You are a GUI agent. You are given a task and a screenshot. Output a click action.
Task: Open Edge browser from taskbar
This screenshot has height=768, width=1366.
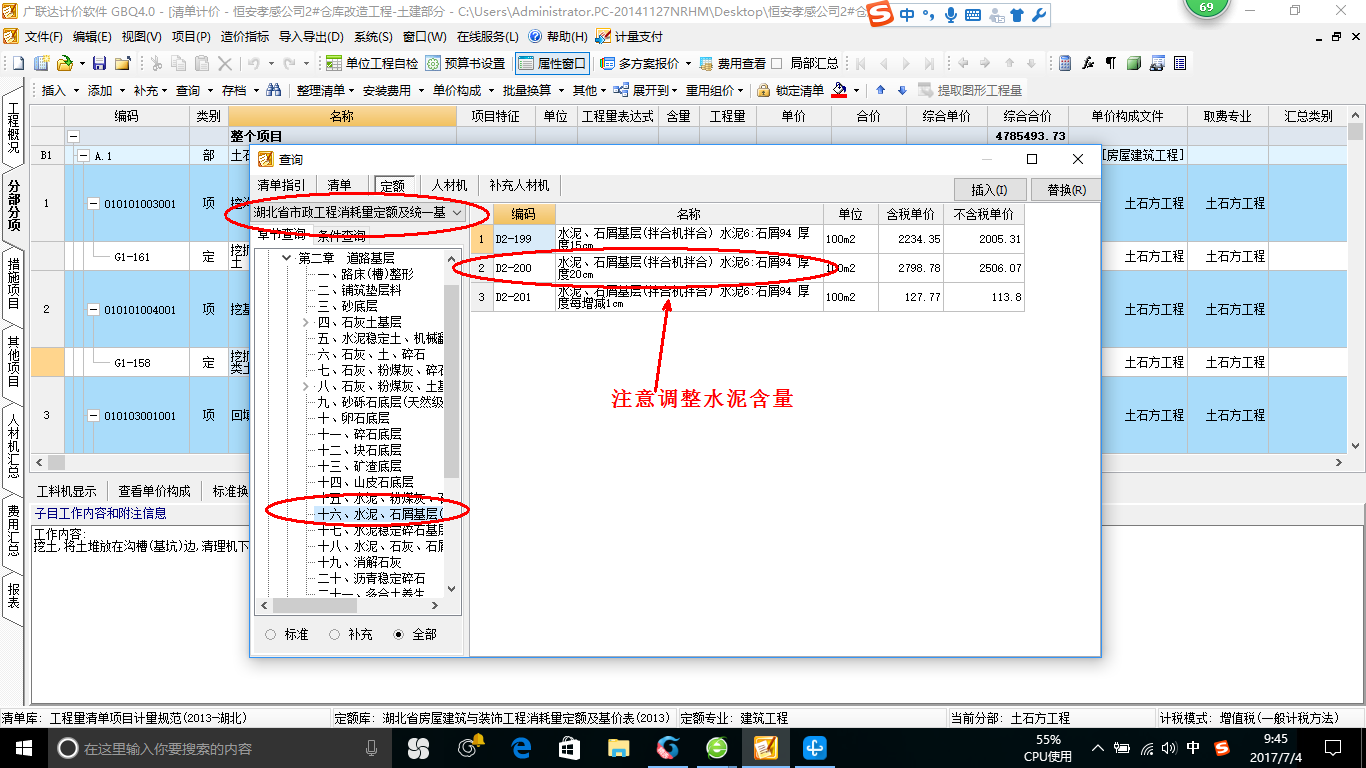point(521,748)
